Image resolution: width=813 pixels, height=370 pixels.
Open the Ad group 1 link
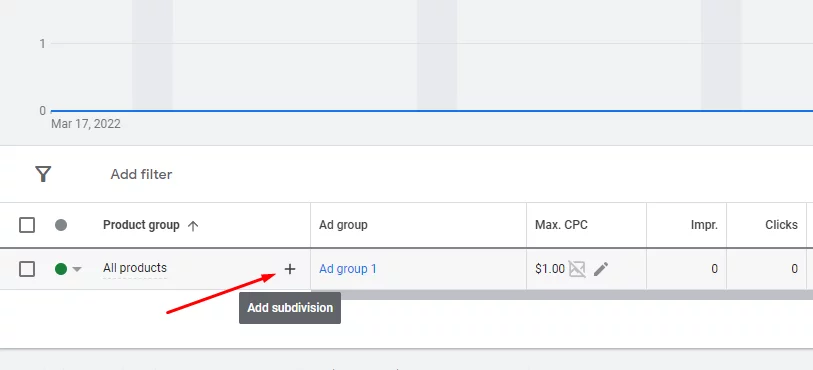[348, 269]
